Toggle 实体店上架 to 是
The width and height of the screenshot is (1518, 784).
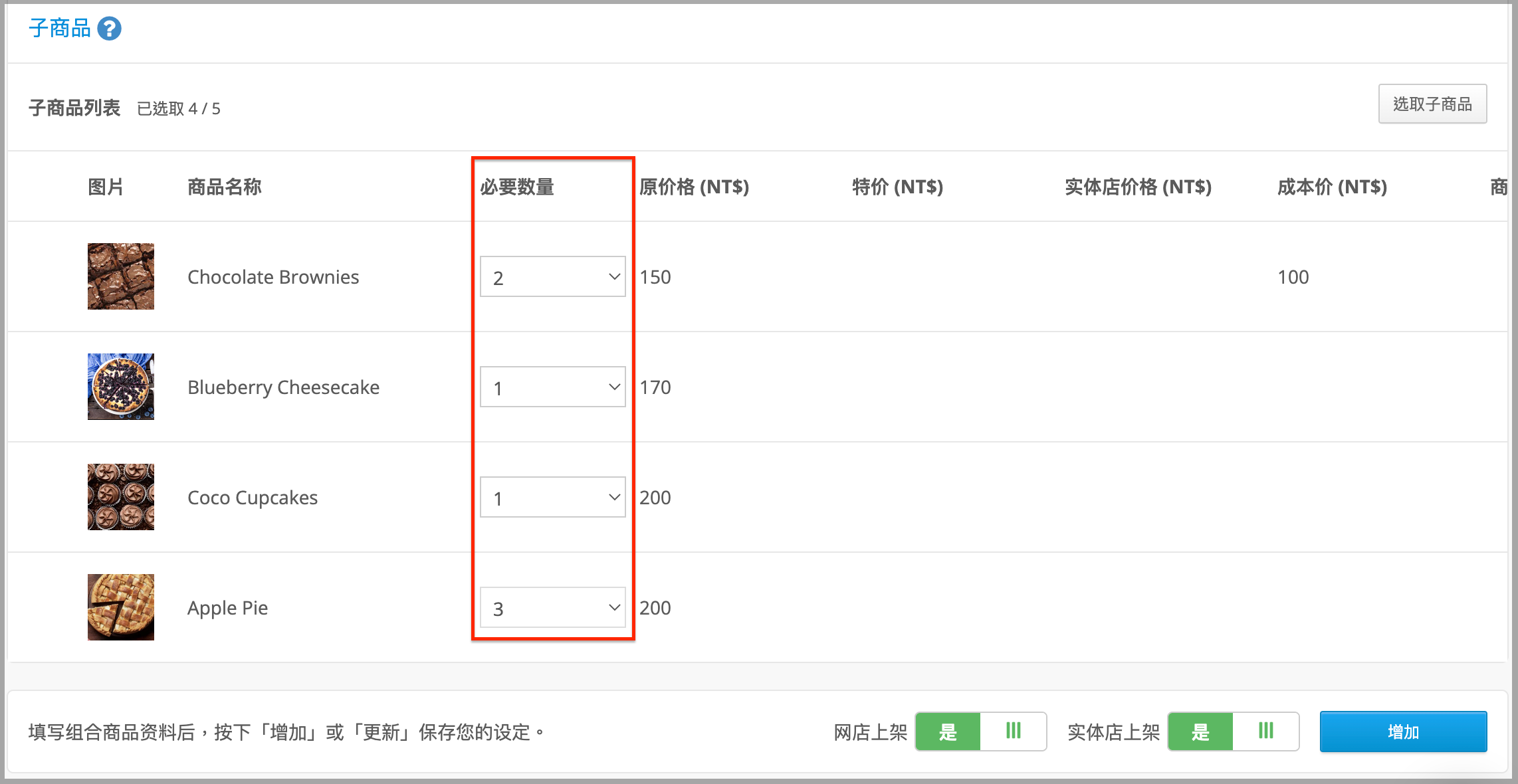coord(1200,732)
